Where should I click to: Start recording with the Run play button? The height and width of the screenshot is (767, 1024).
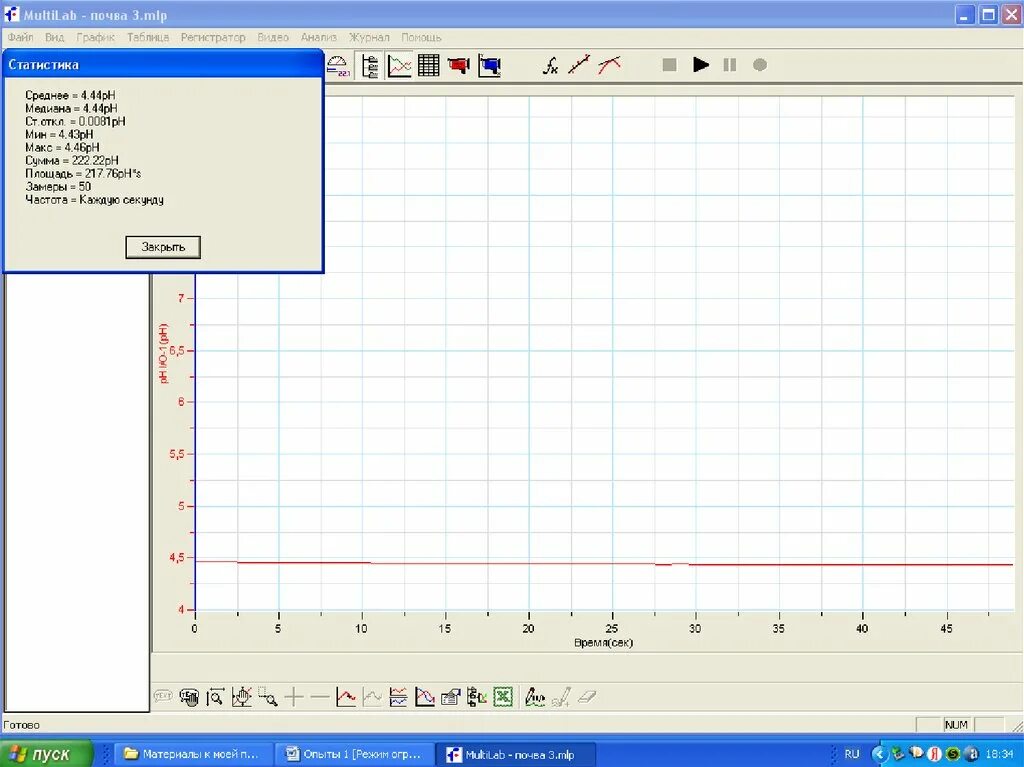coord(701,65)
